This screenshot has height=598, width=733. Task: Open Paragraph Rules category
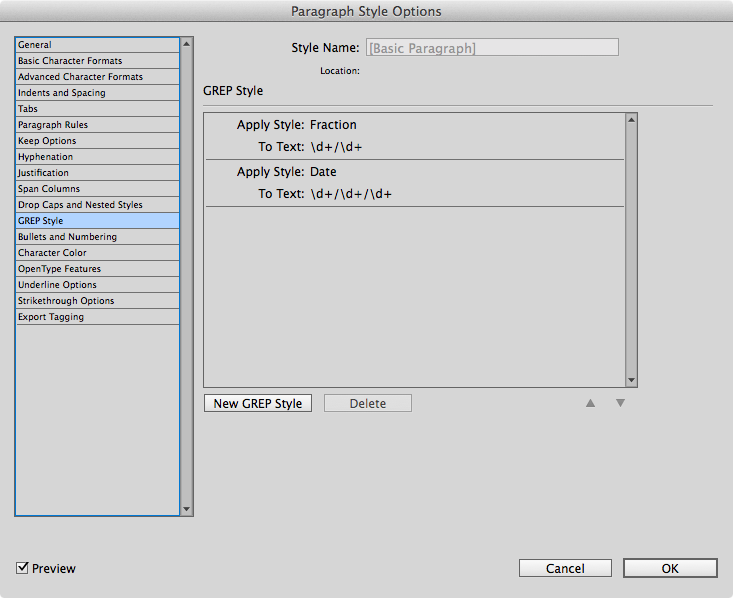(x=97, y=125)
